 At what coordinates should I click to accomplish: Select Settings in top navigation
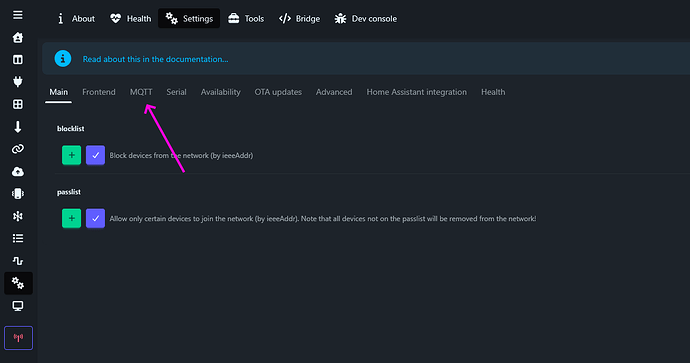click(x=189, y=18)
